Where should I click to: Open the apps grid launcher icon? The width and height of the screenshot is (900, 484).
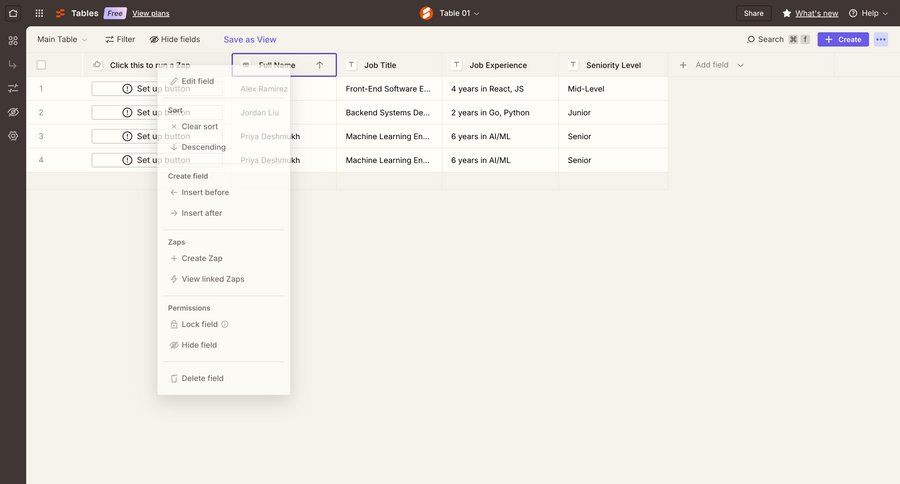coord(39,13)
